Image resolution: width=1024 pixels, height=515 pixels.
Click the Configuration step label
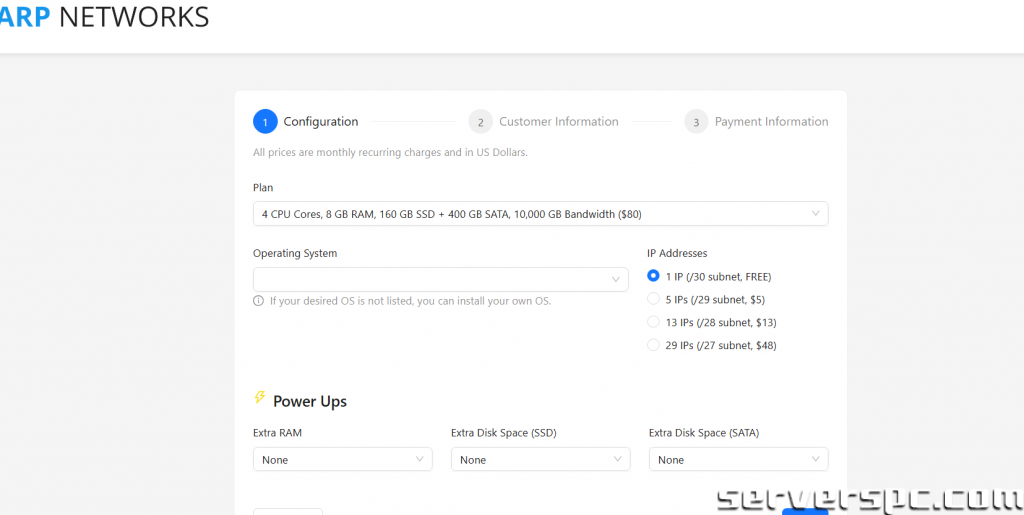pyautogui.click(x=320, y=122)
